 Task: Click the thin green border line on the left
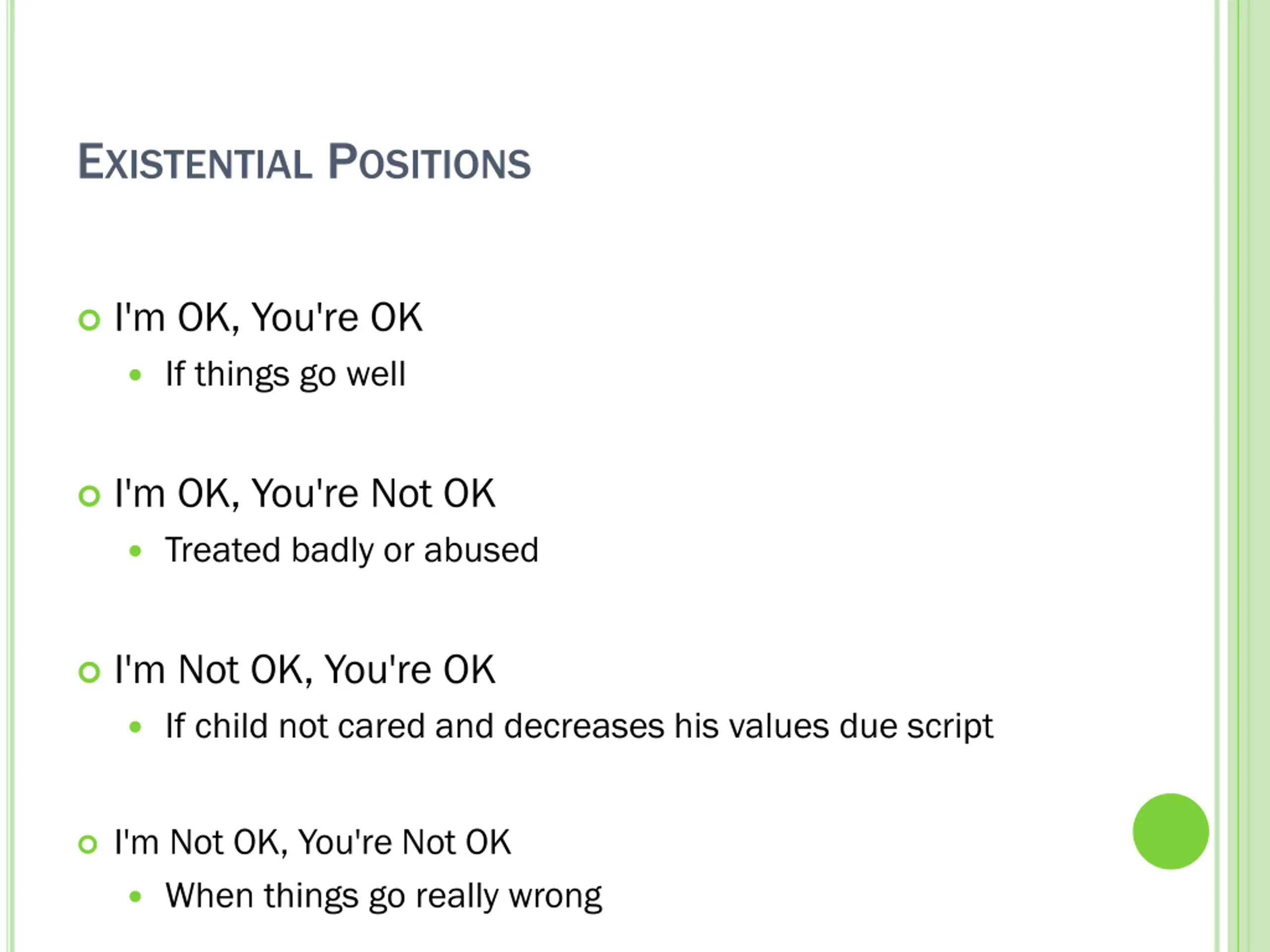(10, 459)
